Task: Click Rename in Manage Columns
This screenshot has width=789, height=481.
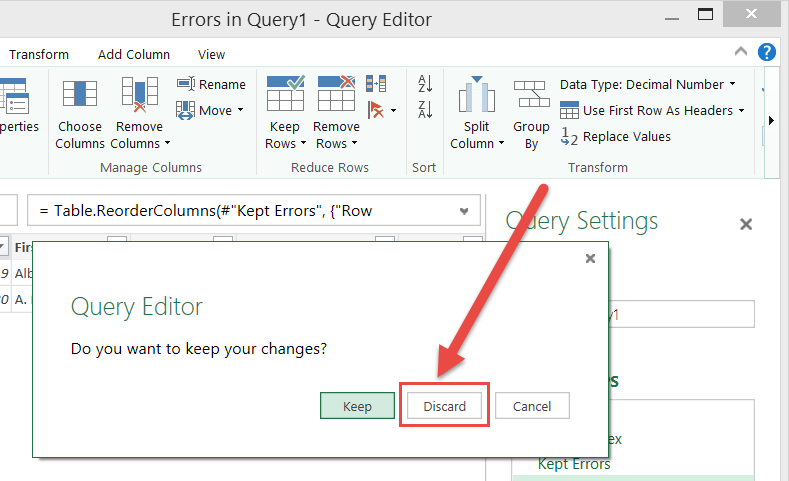Action: pos(211,85)
